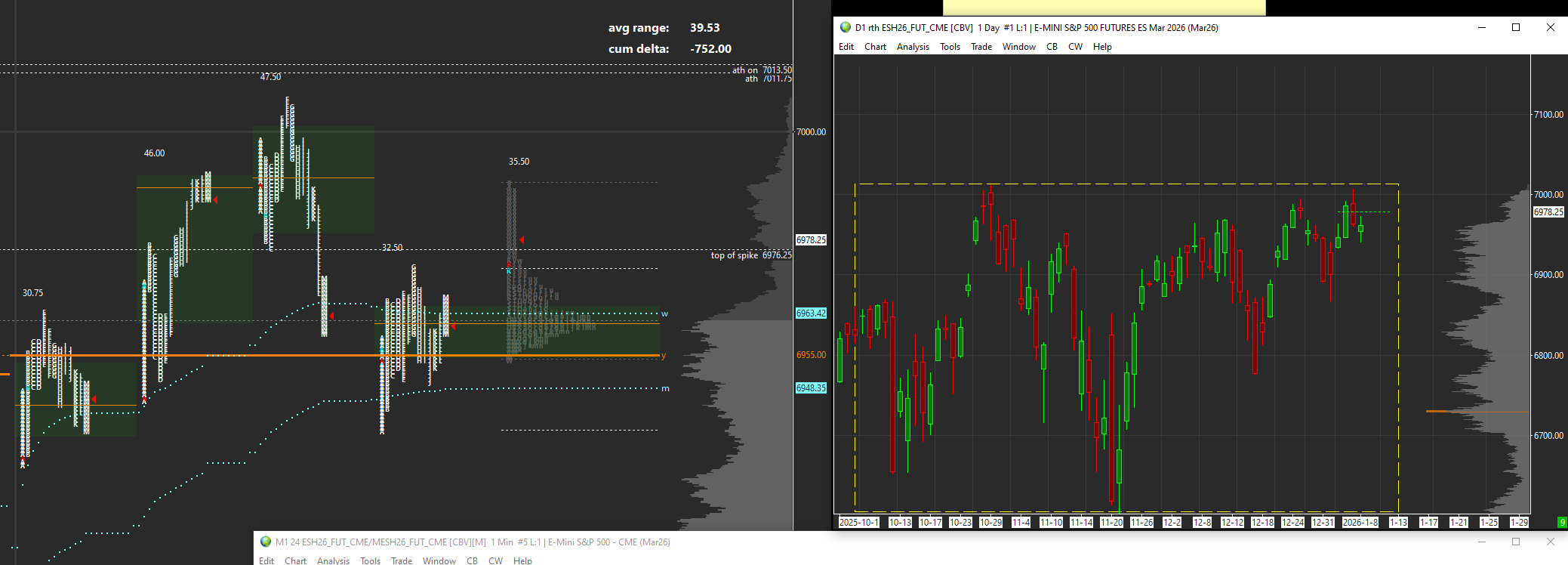Open the Analysis menu in the D1 window
Screen dimensions: 1568x565
(913, 47)
